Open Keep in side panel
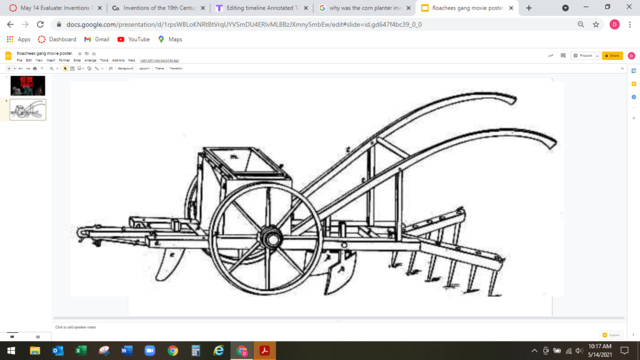640x360 pixels. [x=633, y=84]
